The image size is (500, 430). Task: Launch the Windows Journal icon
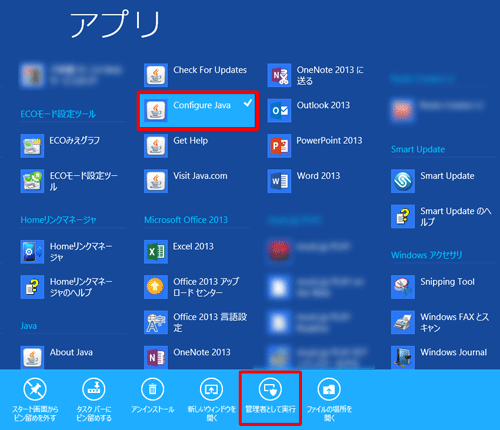403,357
